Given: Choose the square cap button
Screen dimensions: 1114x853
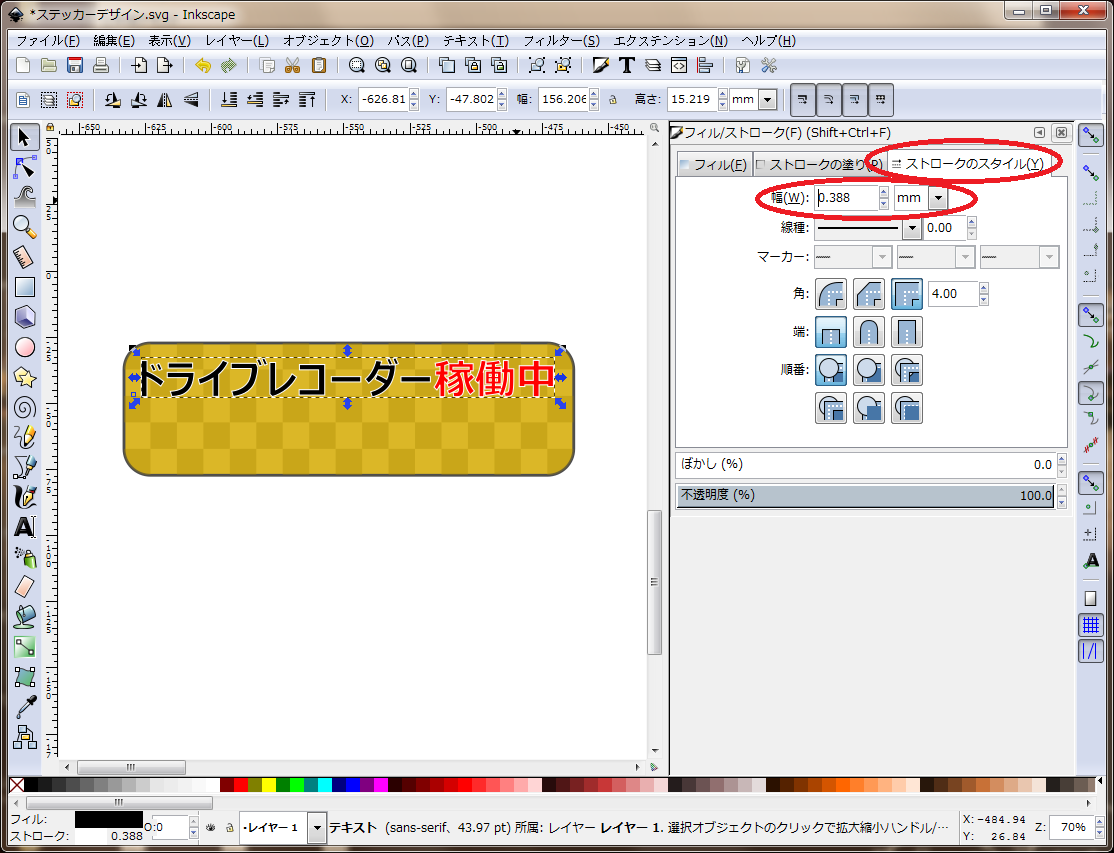Looking at the screenshot, I should [907, 332].
